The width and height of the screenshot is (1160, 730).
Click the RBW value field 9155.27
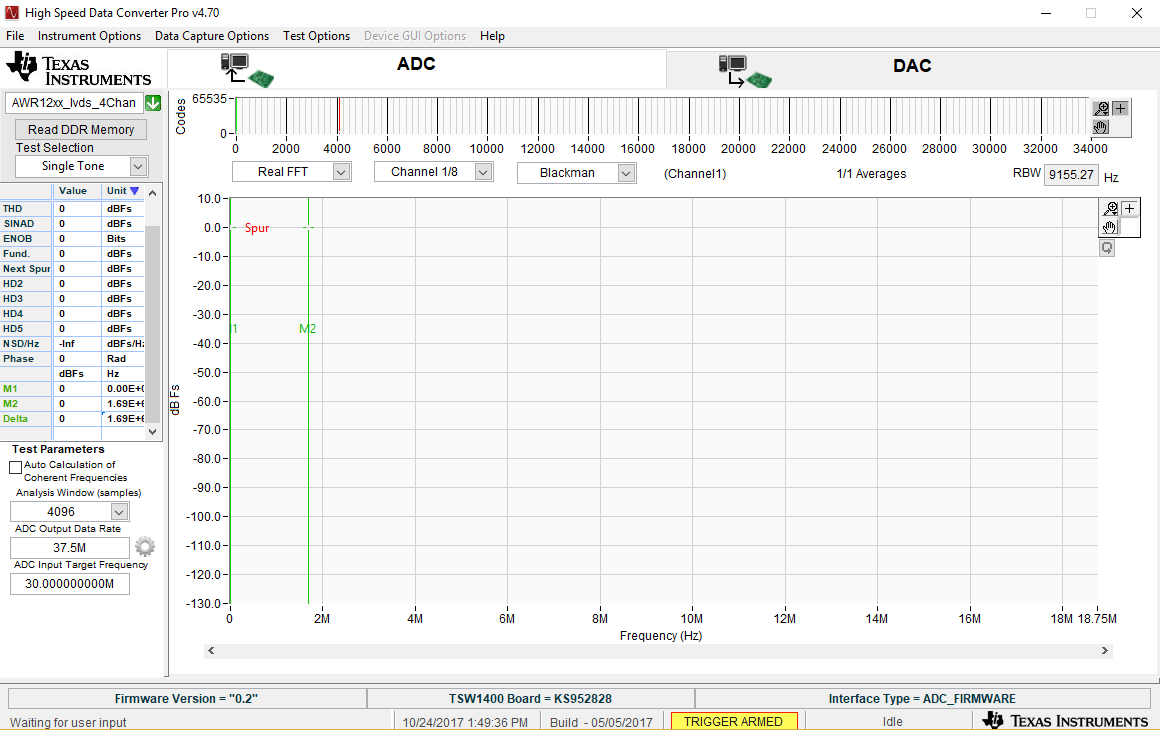[1070, 175]
